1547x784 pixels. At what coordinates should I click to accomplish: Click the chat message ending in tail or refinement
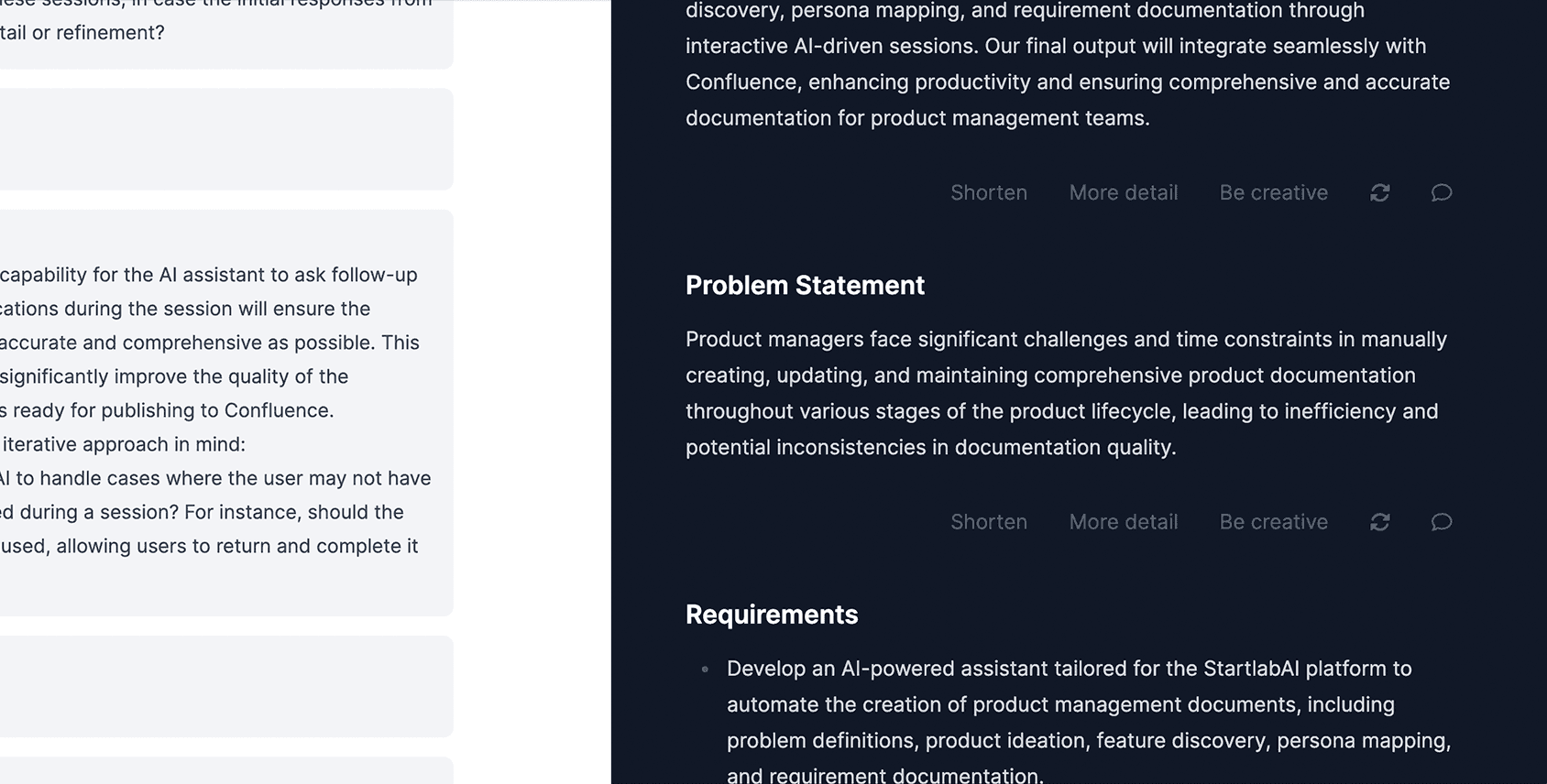(x=226, y=34)
